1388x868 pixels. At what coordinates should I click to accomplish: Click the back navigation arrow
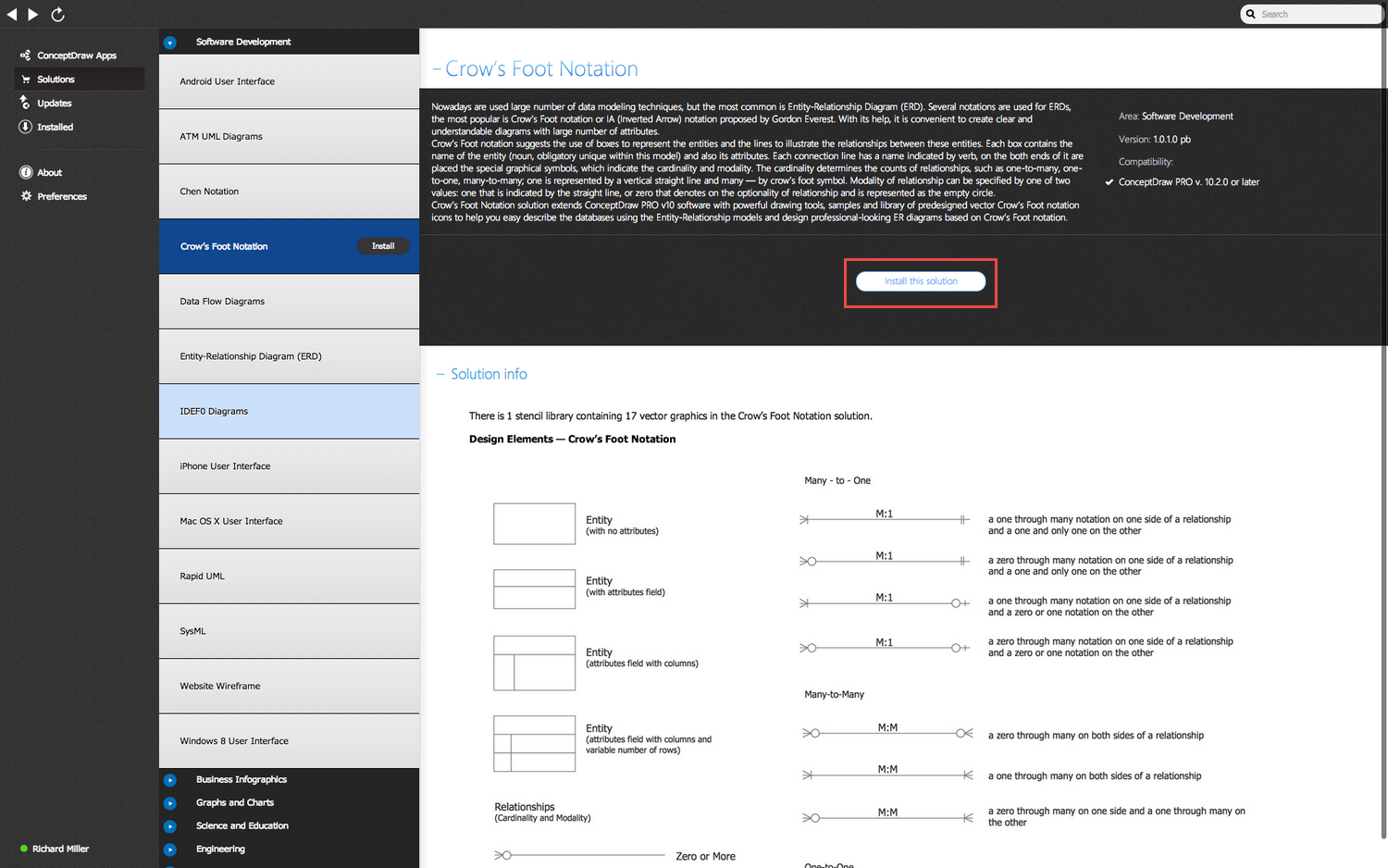point(12,14)
